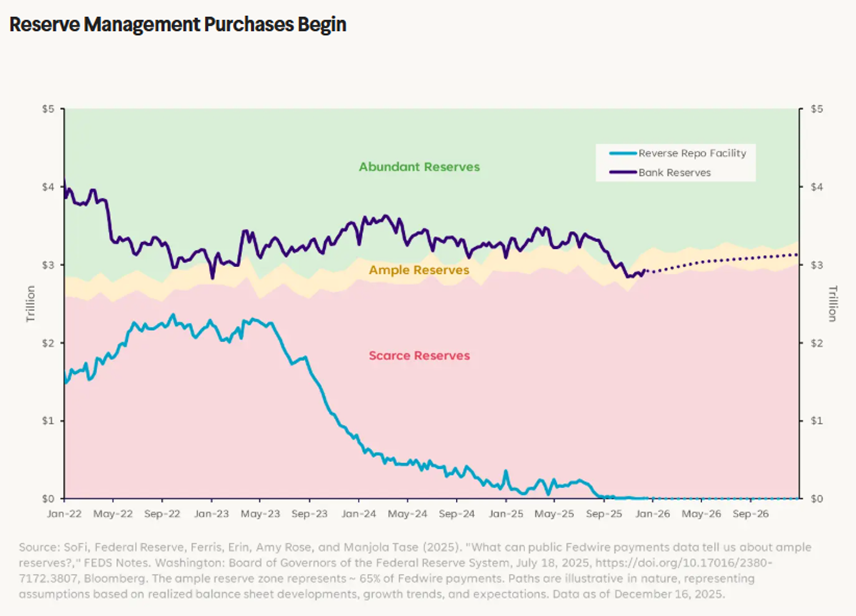The height and width of the screenshot is (616, 856).
Task: Click the Scarce Reserves zone label
Action: tap(419, 355)
